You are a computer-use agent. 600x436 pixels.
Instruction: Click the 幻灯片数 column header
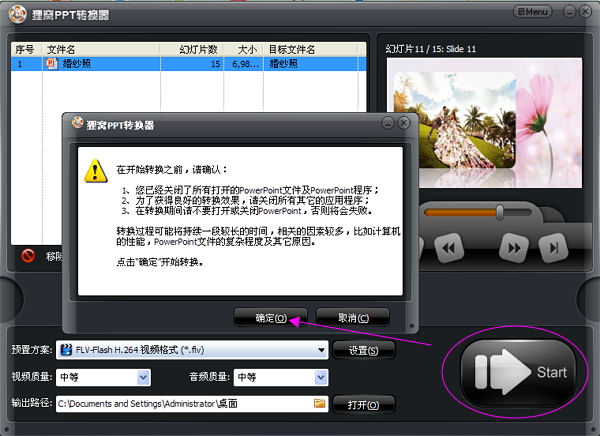pos(192,49)
